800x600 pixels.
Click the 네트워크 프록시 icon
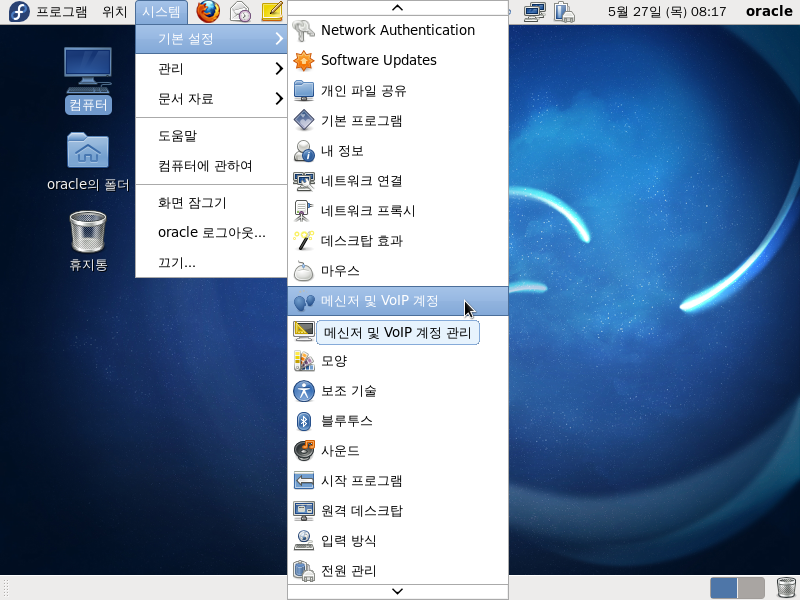tap(304, 211)
